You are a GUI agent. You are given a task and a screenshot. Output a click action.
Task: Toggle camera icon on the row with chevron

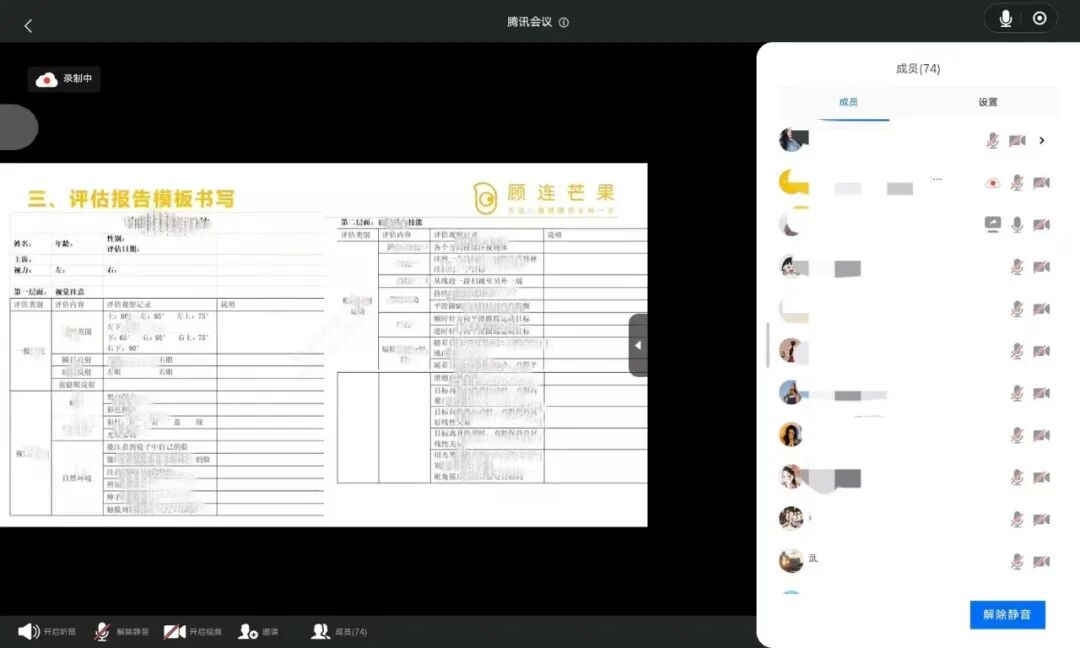pyautogui.click(x=1017, y=140)
